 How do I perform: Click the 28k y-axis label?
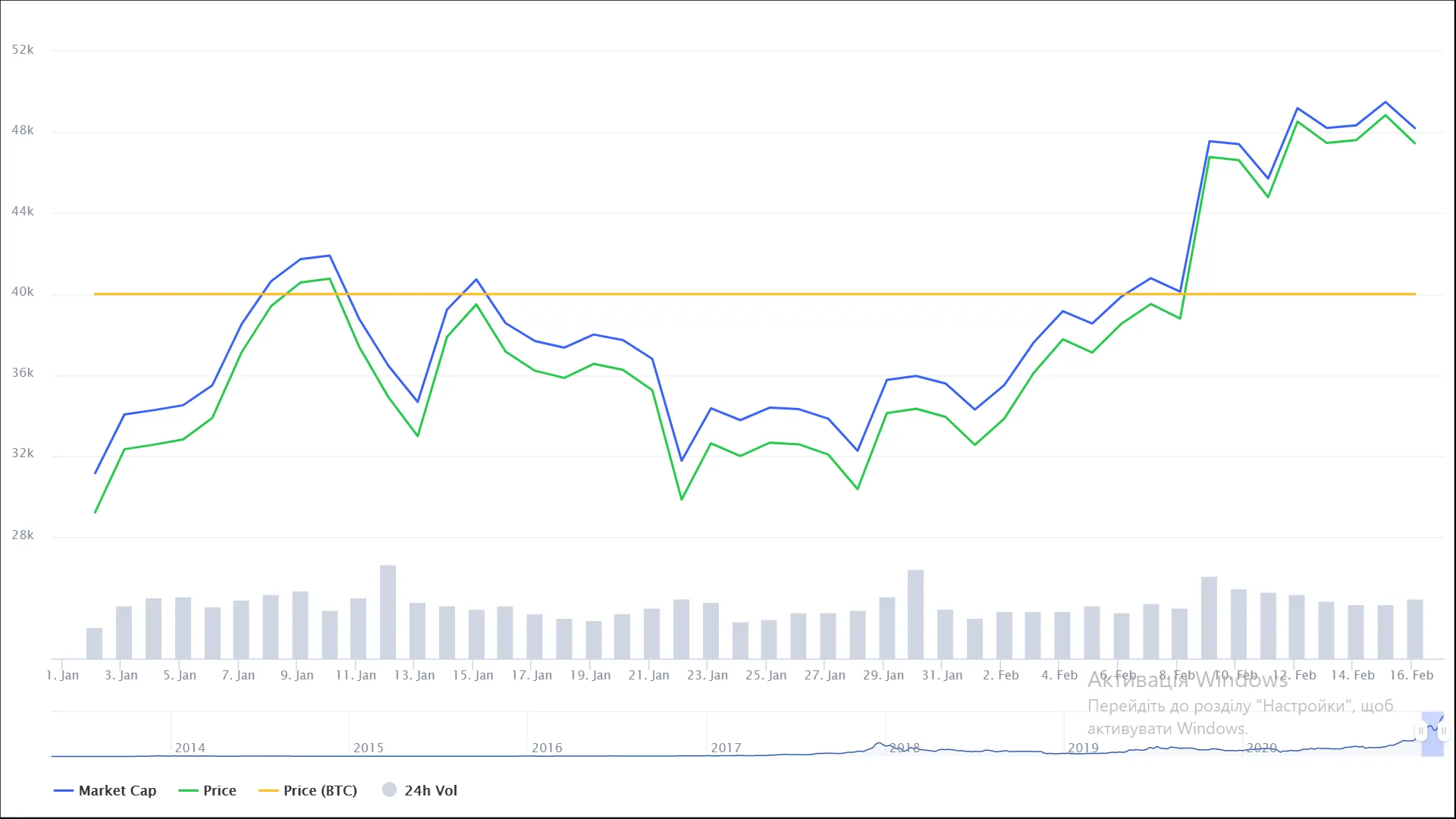tap(23, 535)
